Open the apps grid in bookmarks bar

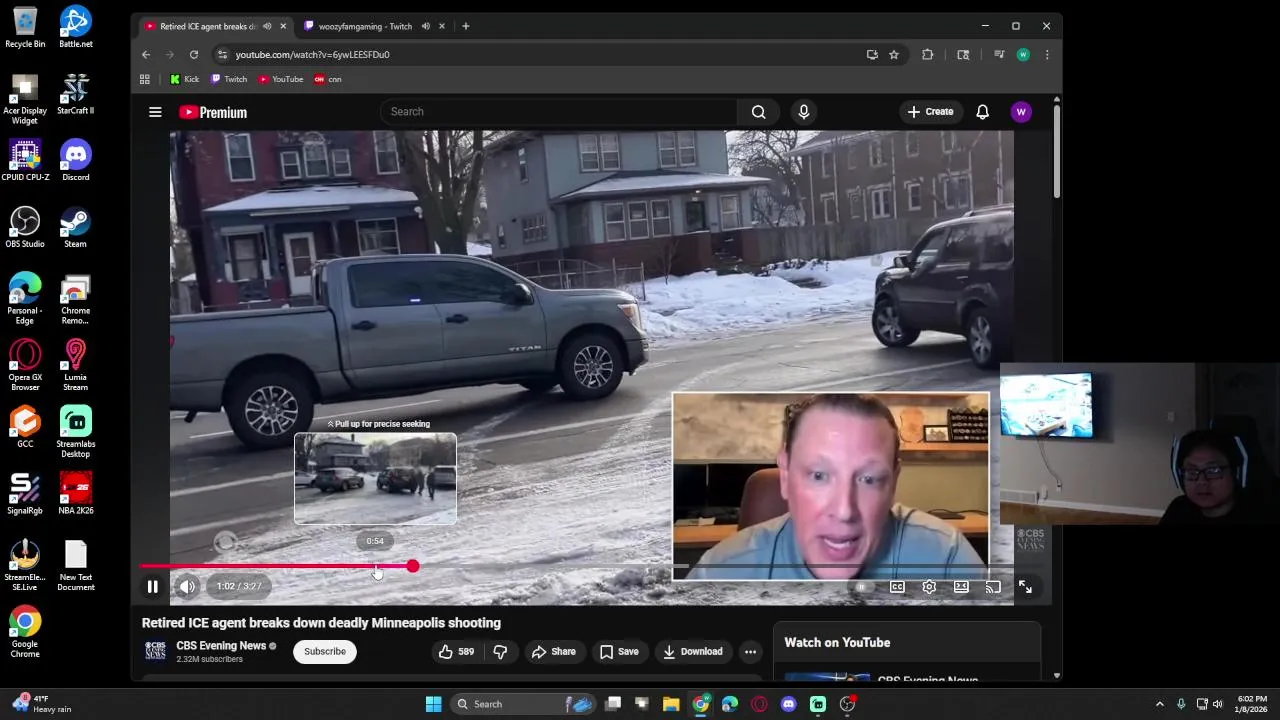point(145,79)
